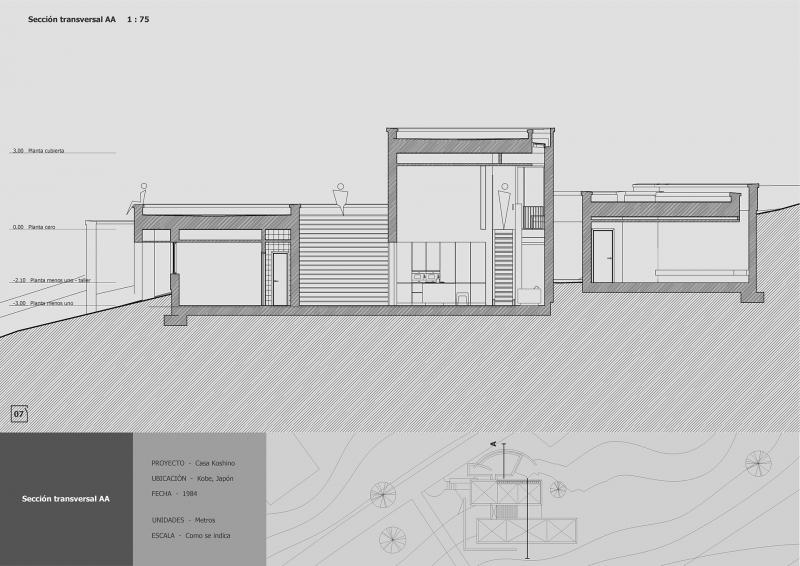Click the '0.00 Planta cero' level marker
The height and width of the screenshot is (566, 800).
pyautogui.click(x=34, y=227)
